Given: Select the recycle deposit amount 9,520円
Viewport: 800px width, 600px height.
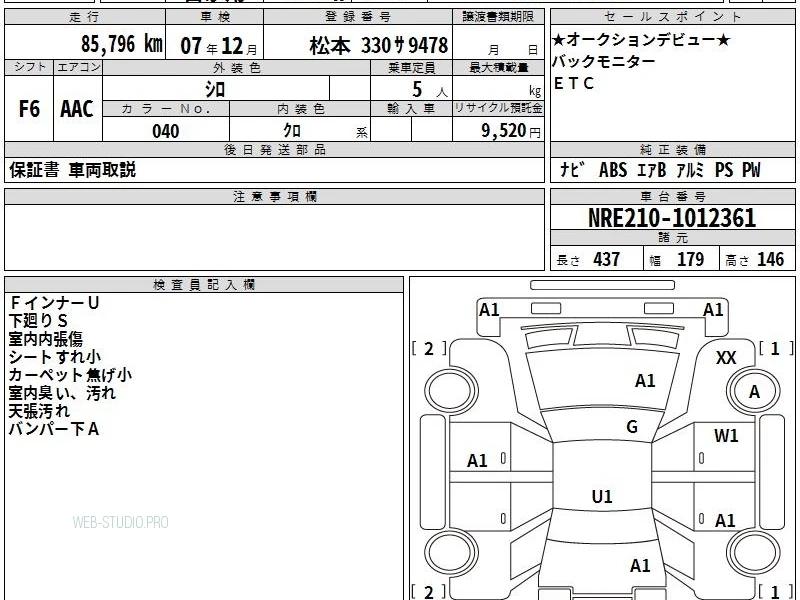Looking at the screenshot, I should click(511, 131).
